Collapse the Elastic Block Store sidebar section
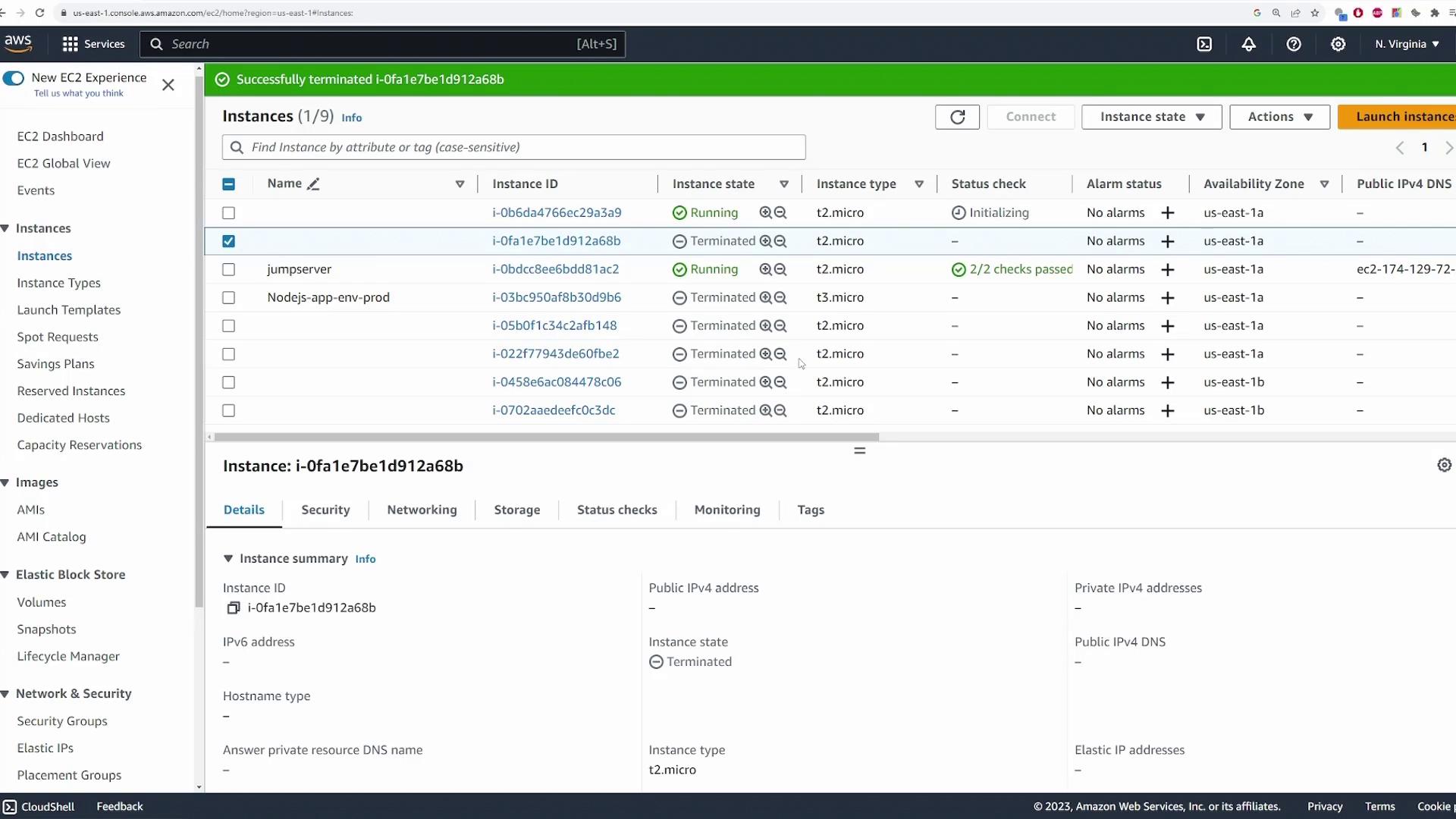Viewport: 1456px width, 819px height. tap(5, 575)
